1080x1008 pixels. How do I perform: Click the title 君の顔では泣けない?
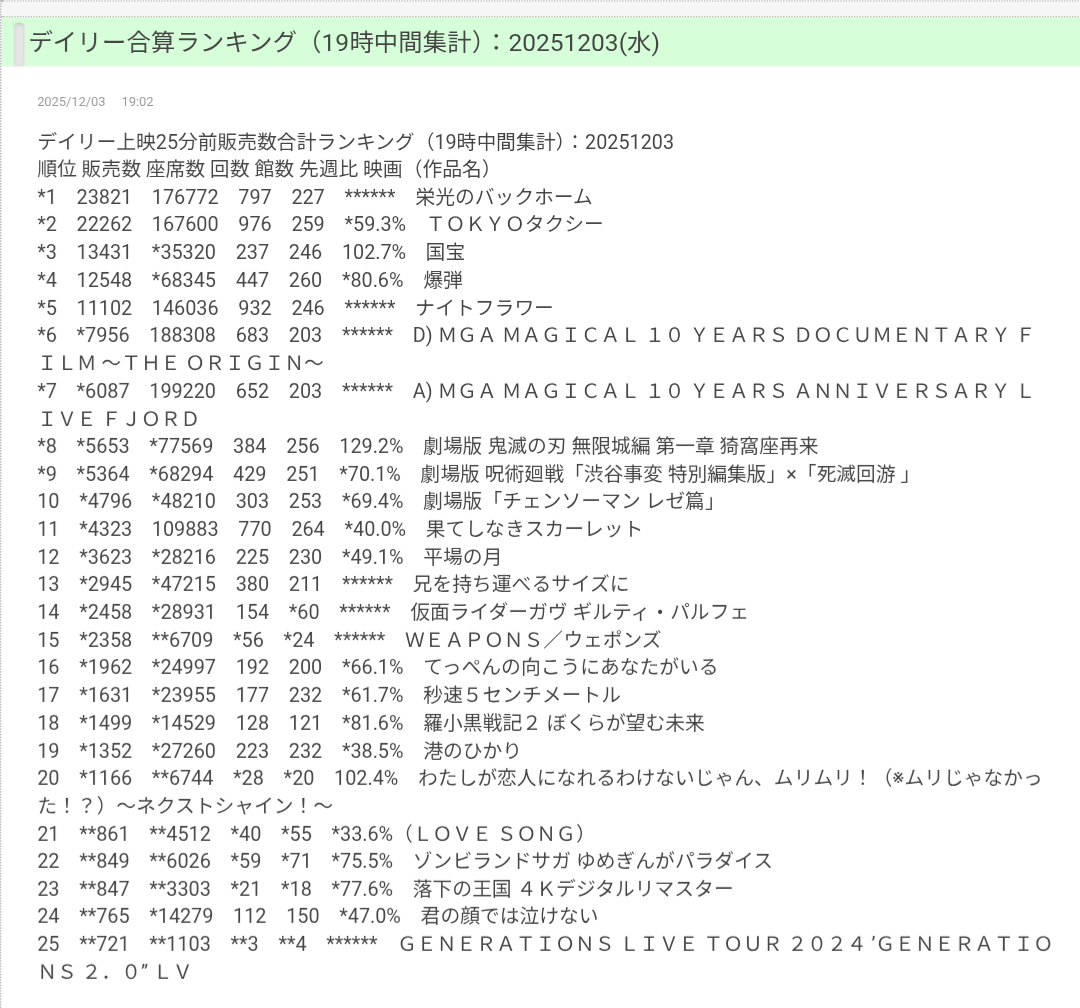point(508,916)
